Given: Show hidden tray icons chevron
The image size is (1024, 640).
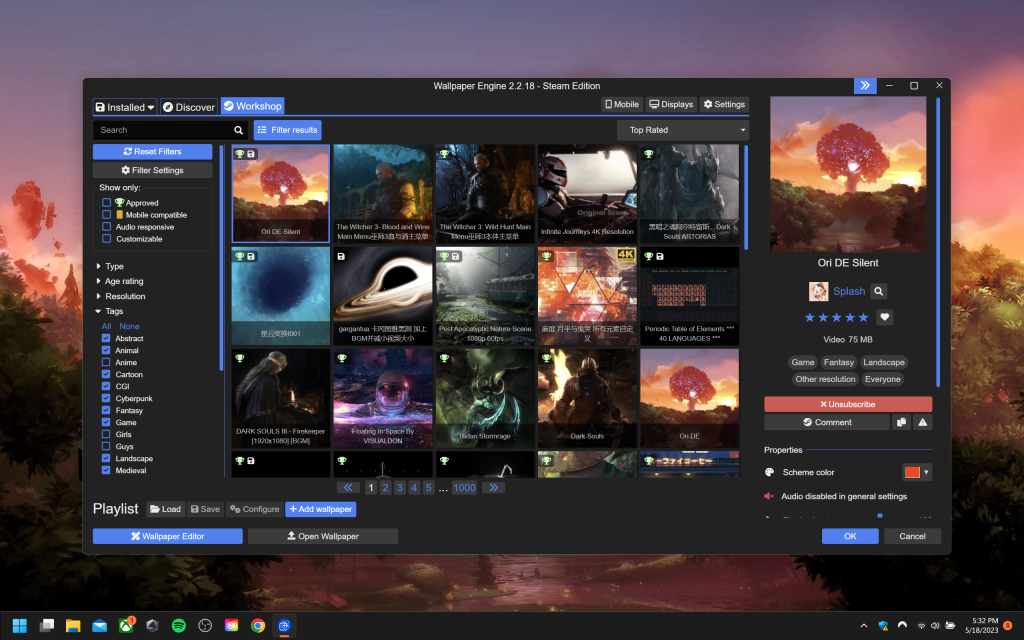Looking at the screenshot, I should pyautogui.click(x=863, y=626).
